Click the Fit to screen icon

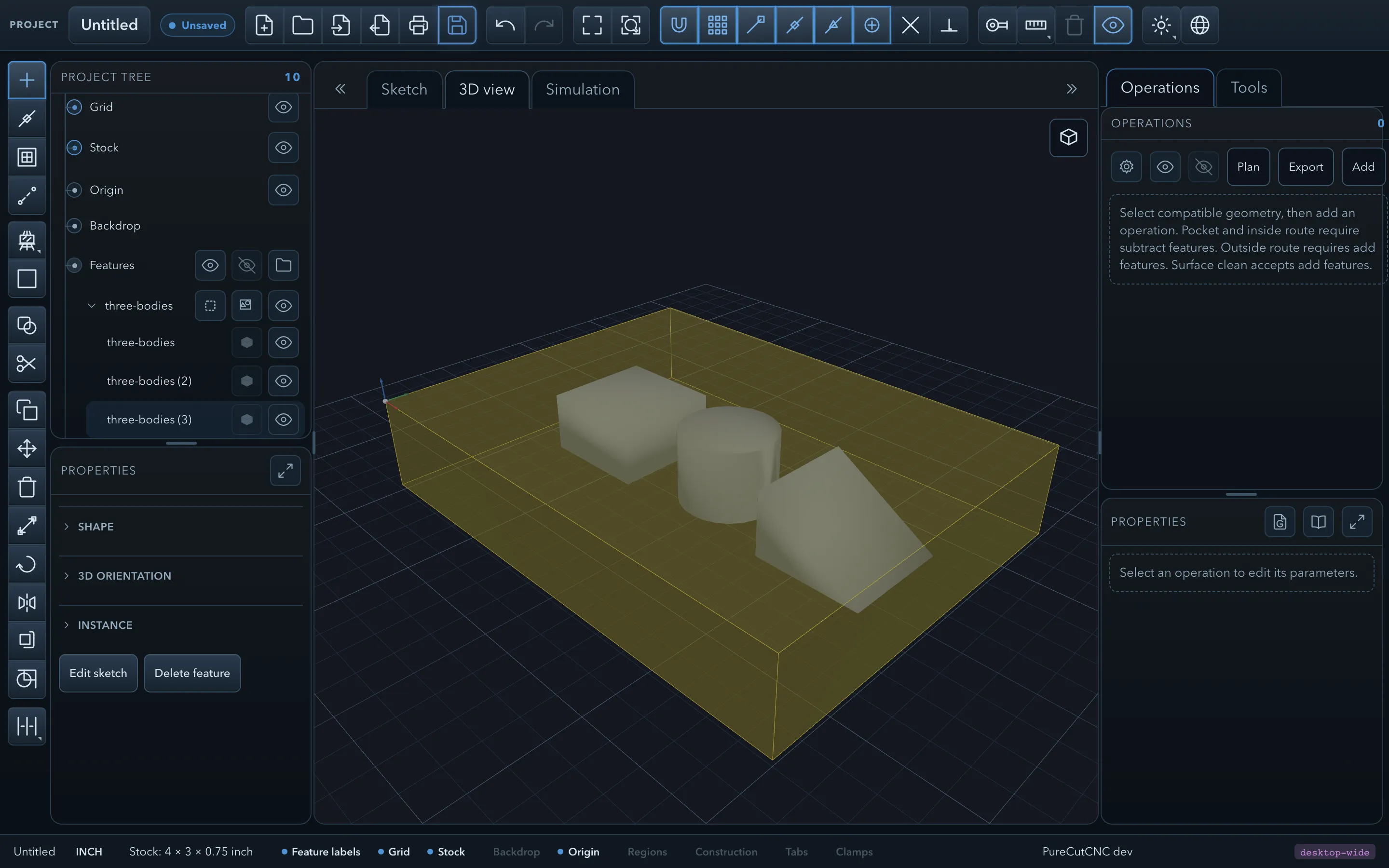point(592,25)
